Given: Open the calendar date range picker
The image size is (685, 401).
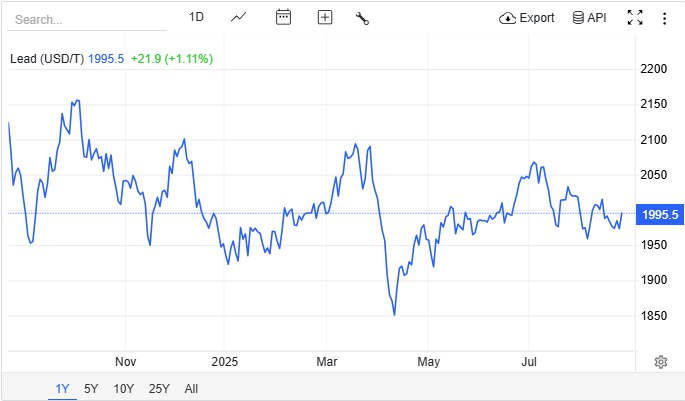Looking at the screenshot, I should point(283,17).
